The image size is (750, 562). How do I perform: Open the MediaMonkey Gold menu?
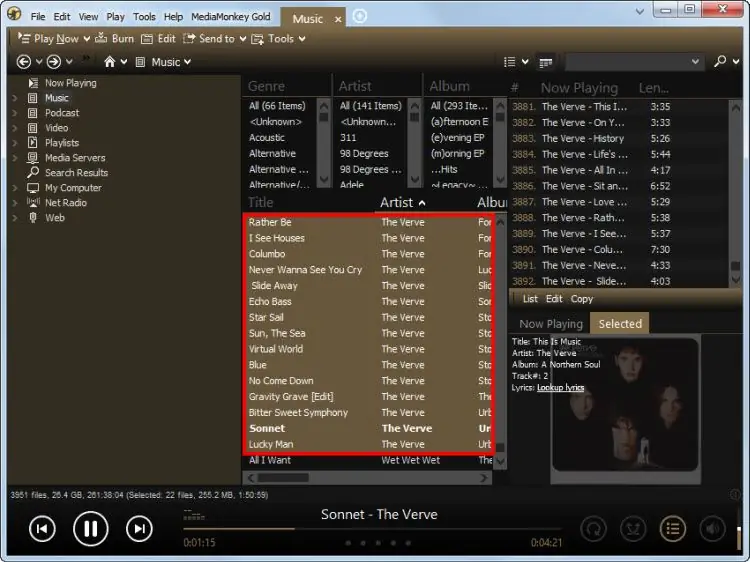(231, 16)
